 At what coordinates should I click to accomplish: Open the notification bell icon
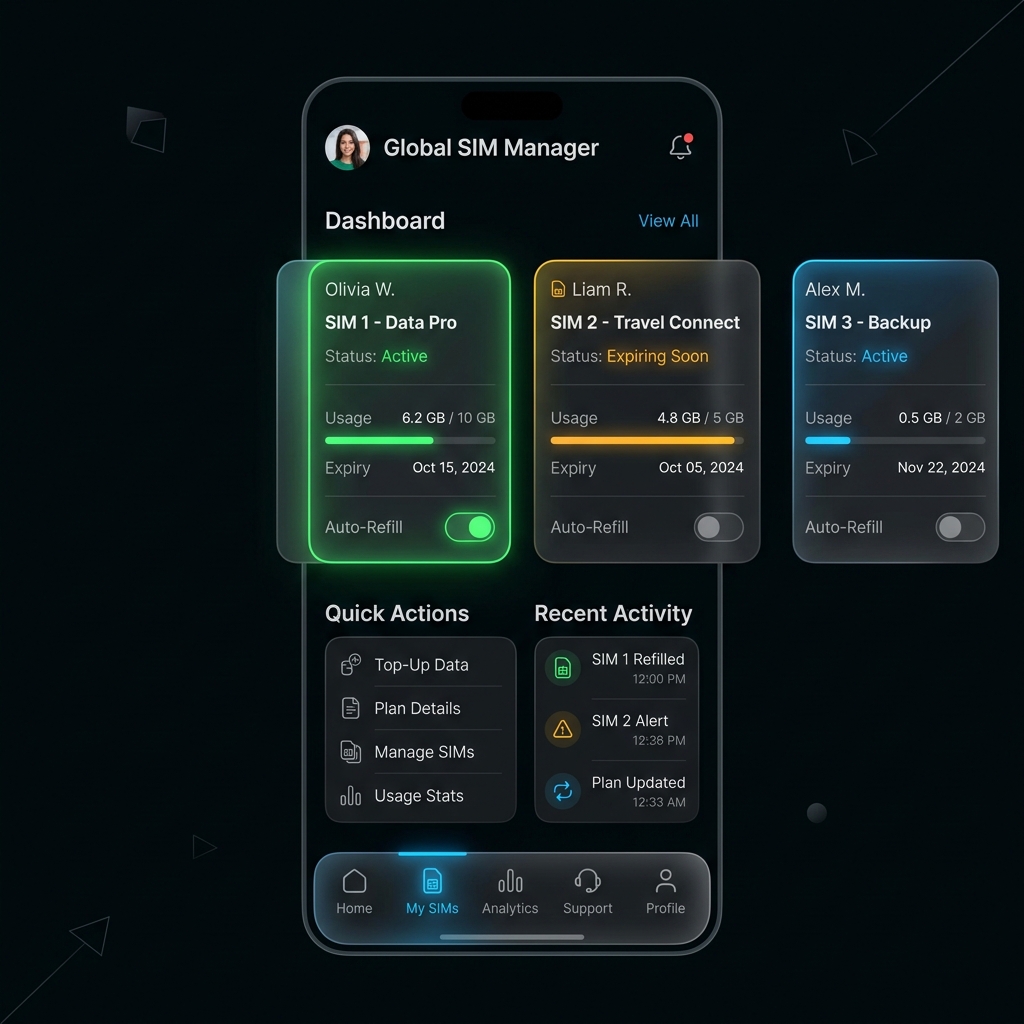point(680,147)
